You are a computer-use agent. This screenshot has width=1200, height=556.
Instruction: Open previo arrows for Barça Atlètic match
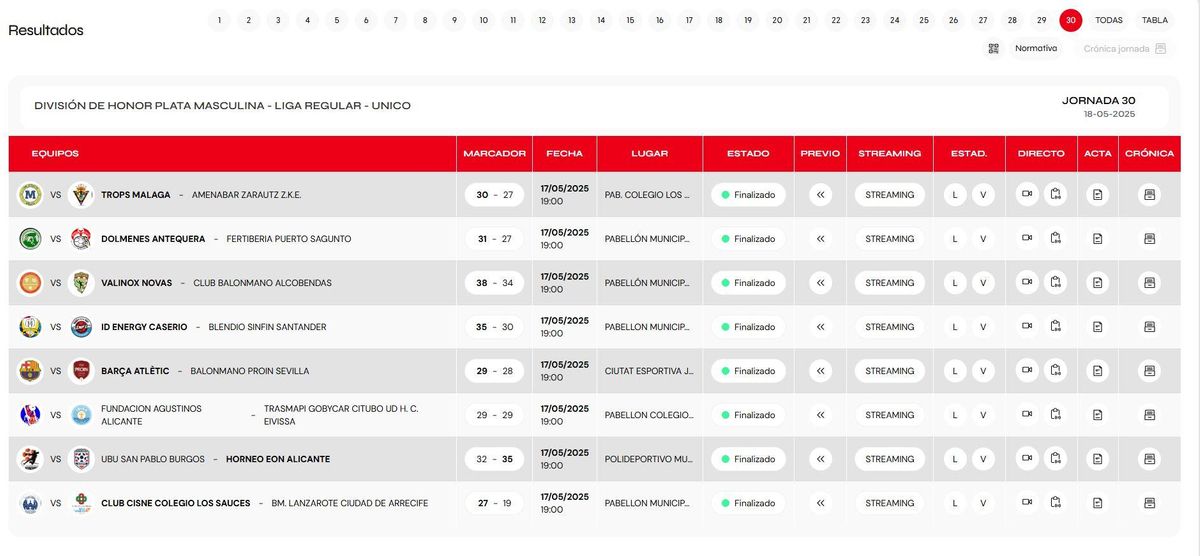821,371
